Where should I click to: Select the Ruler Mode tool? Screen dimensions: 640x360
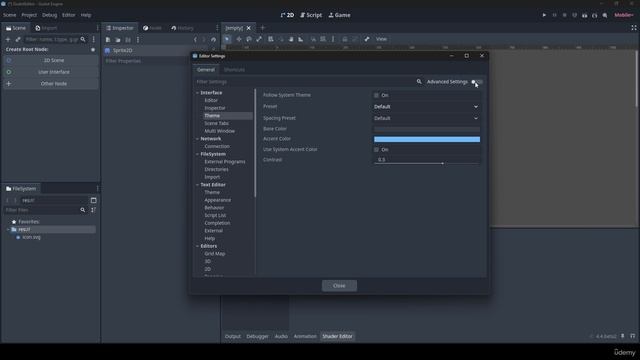[301, 39]
